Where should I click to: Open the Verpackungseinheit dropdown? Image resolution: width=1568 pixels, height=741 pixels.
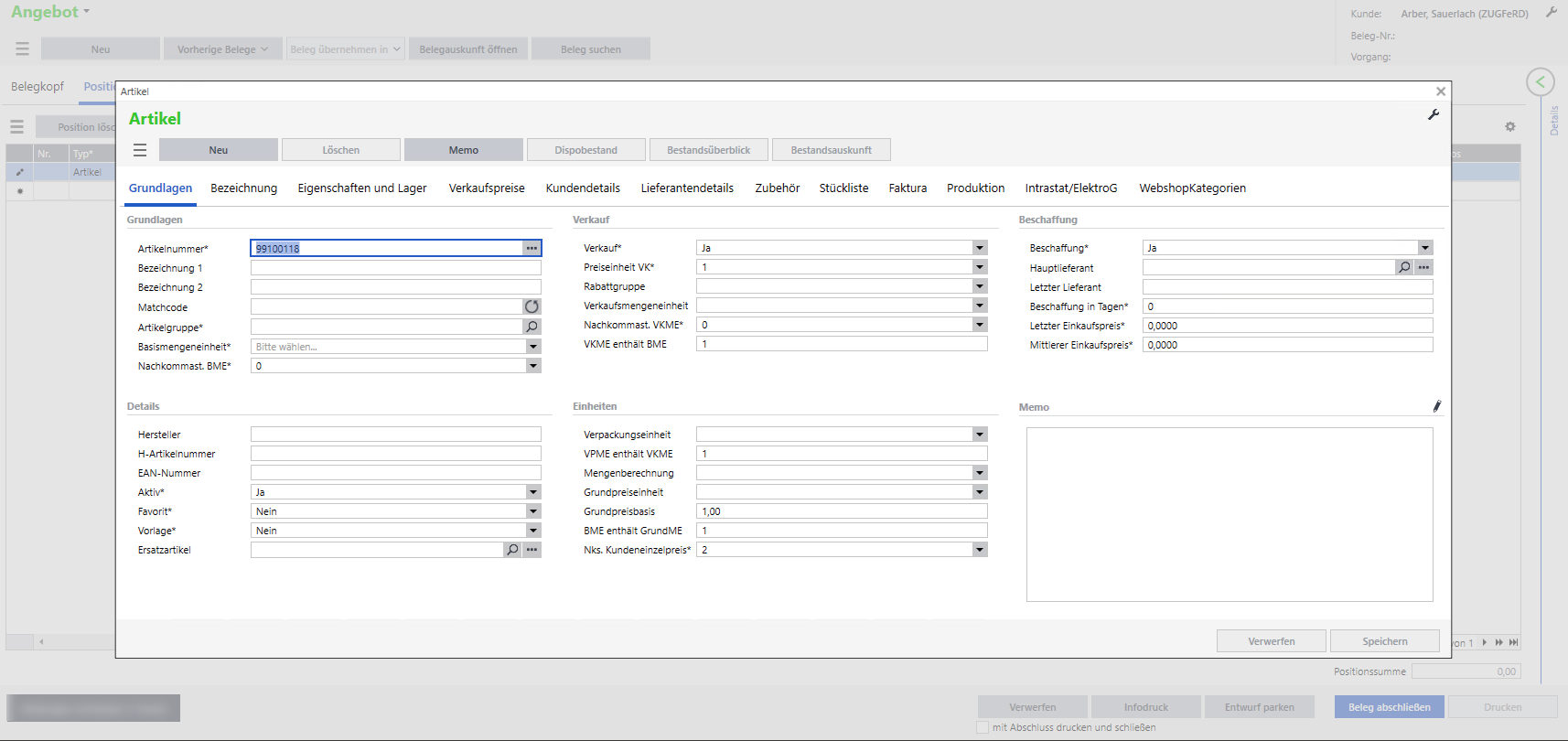click(980, 435)
